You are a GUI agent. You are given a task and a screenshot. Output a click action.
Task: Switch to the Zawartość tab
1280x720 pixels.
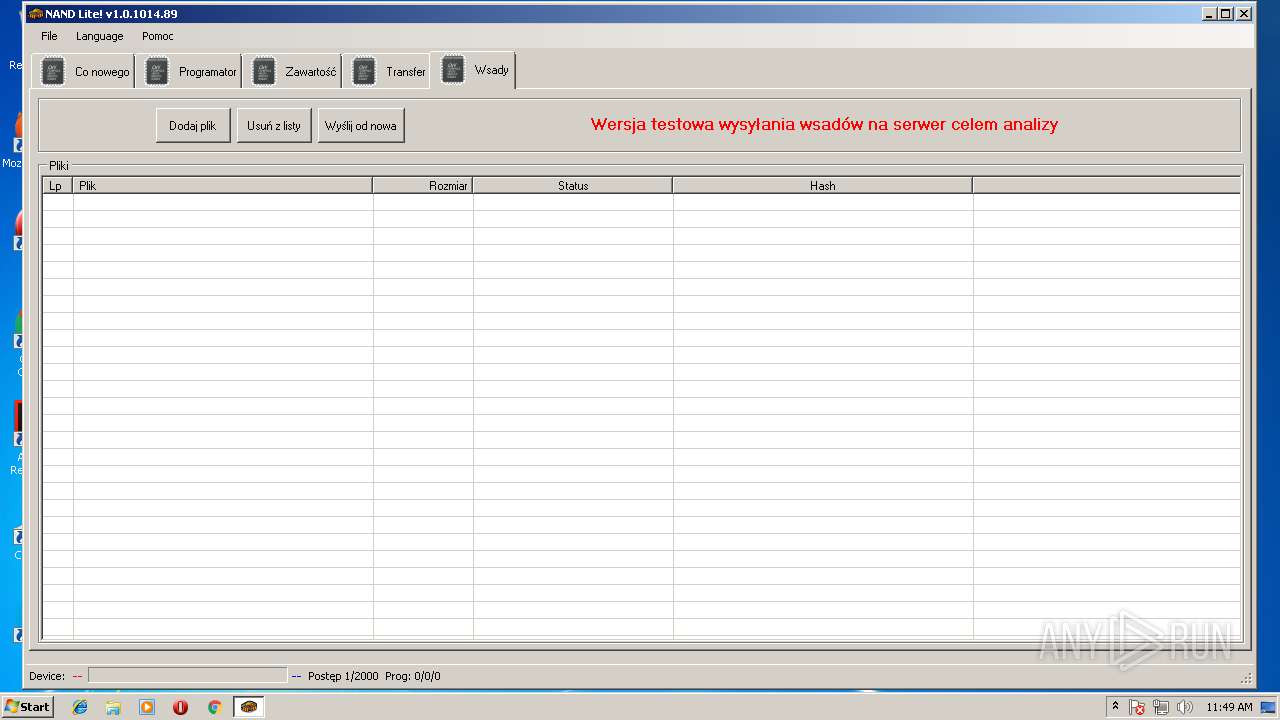(x=293, y=72)
